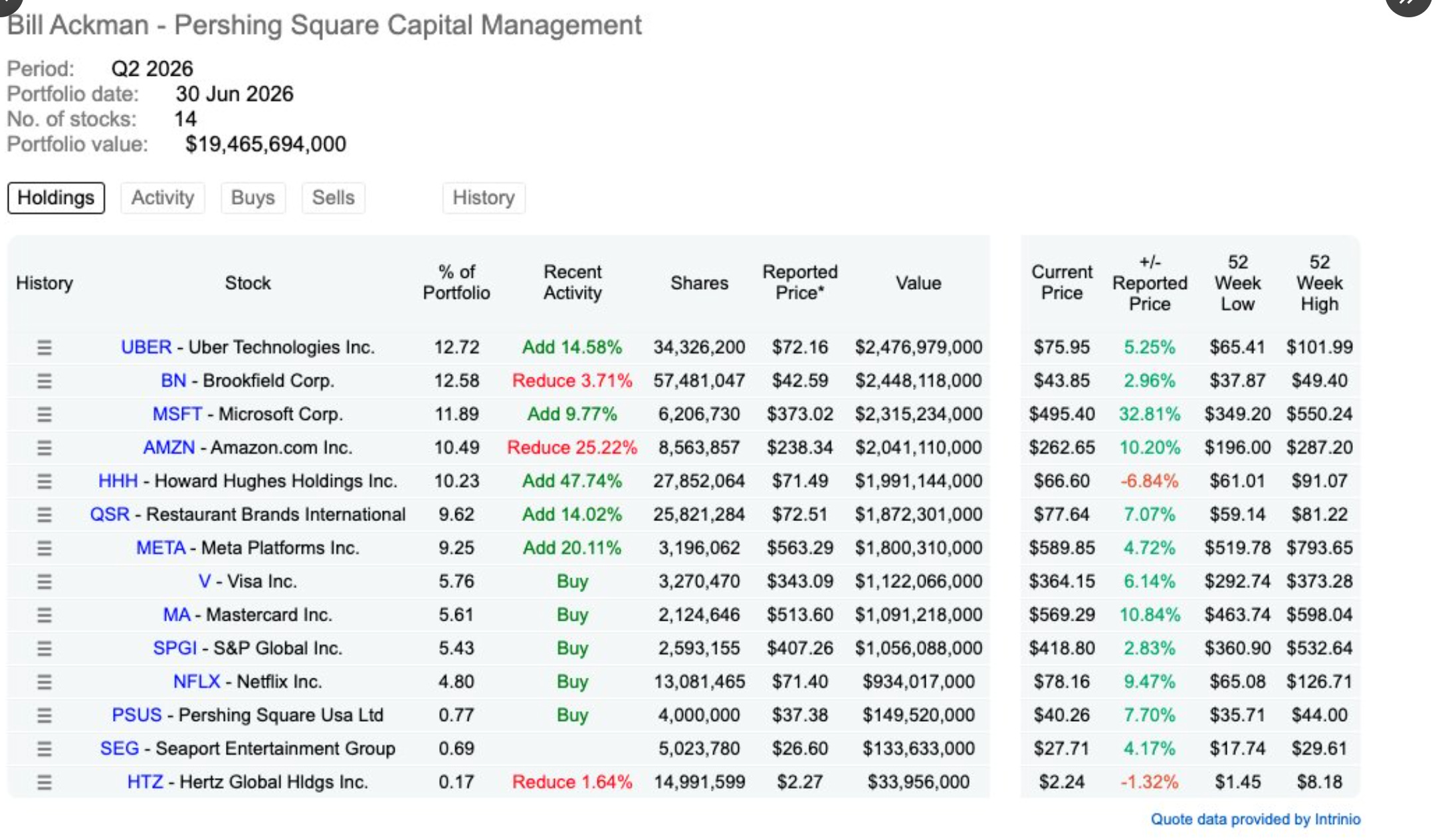Open the History tab
Screen dimensions: 1446x840
tap(484, 198)
